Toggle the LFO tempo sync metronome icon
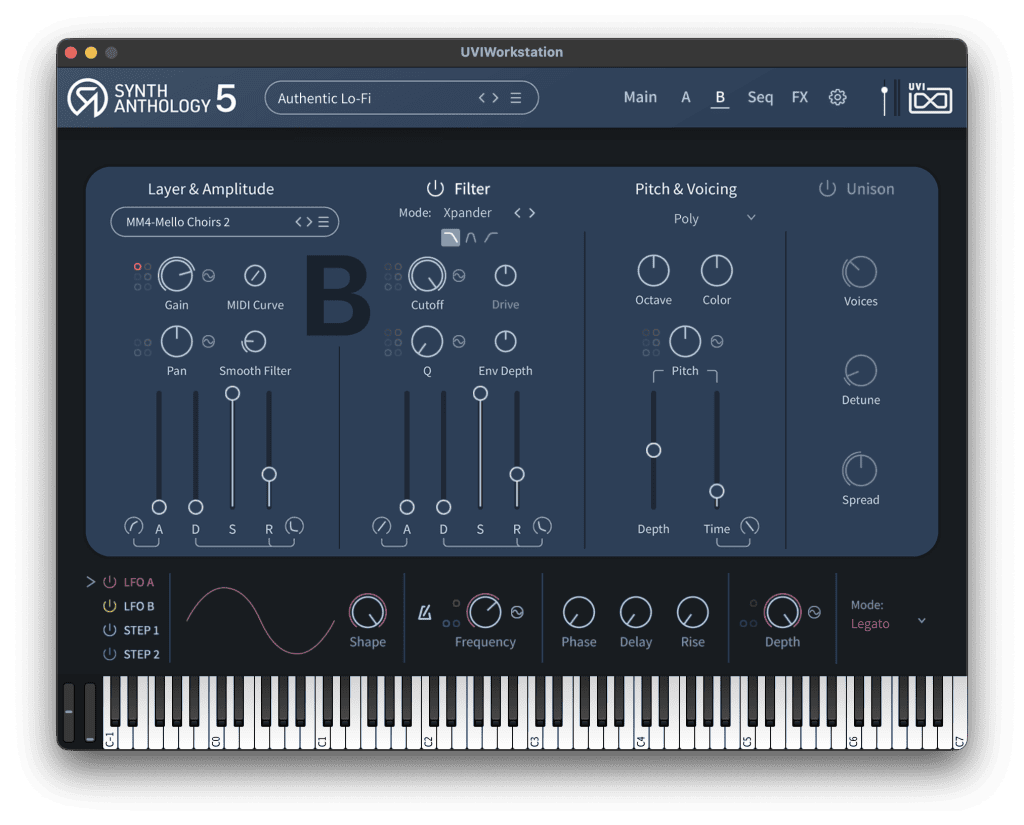 point(424,613)
